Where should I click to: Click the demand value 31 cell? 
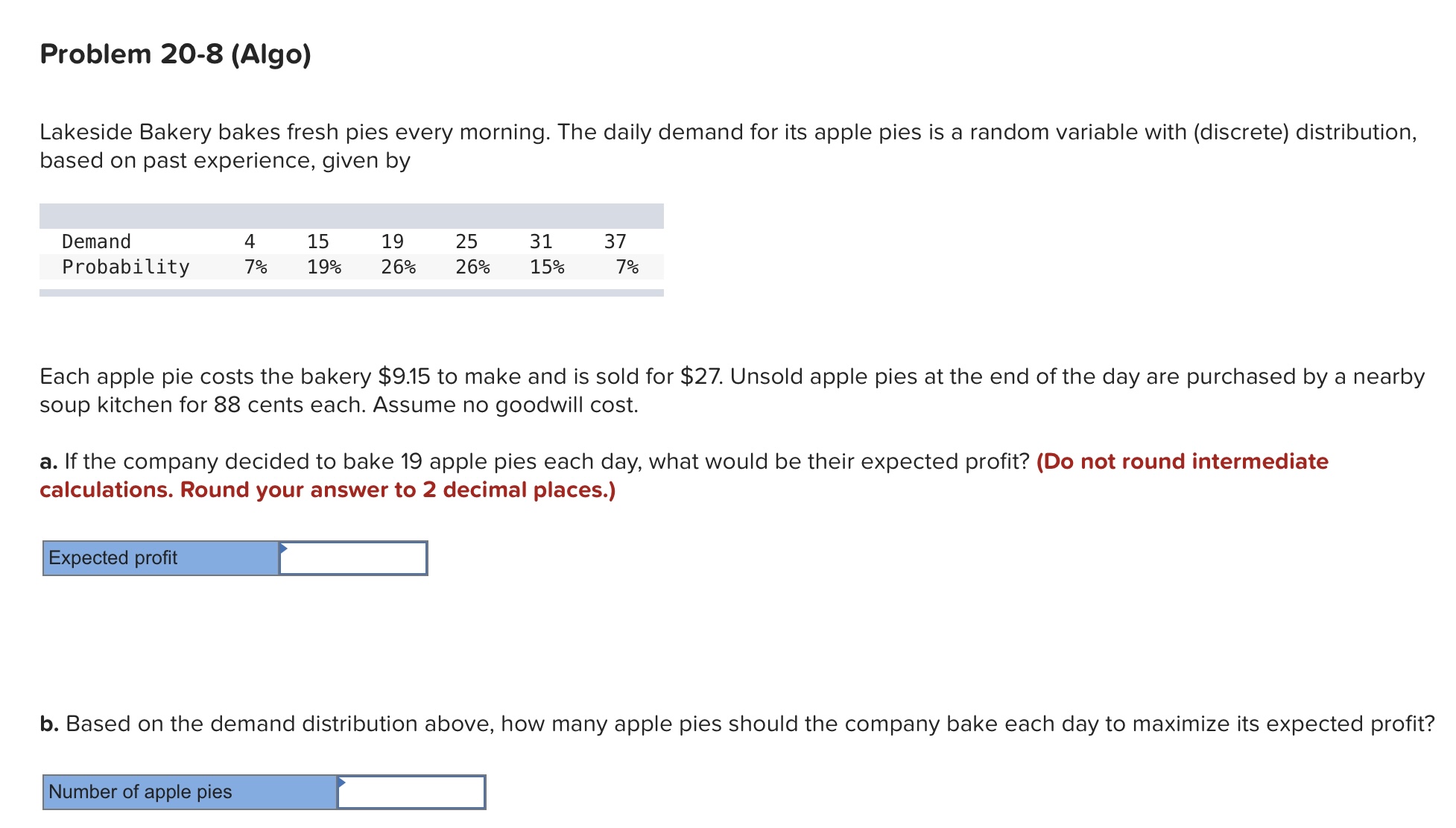[x=541, y=241]
